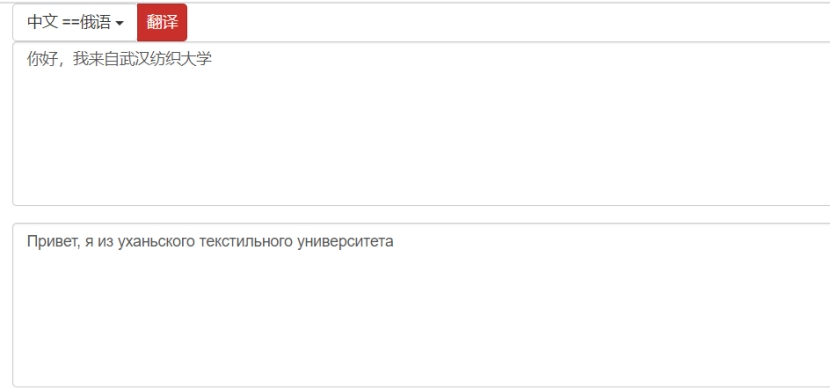Open the 中文 ==俄语 language pair dropdown

pyautogui.click(x=75, y=22)
